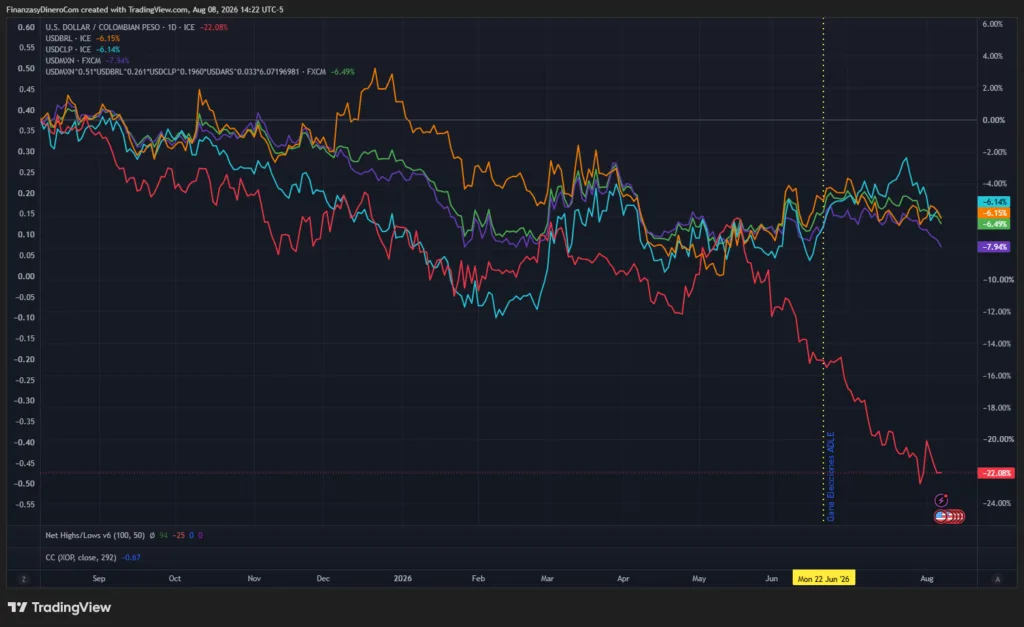1024x627 pixels.
Task: Click the yellow Mon 22 Jun '26 date label
Action: (824, 579)
